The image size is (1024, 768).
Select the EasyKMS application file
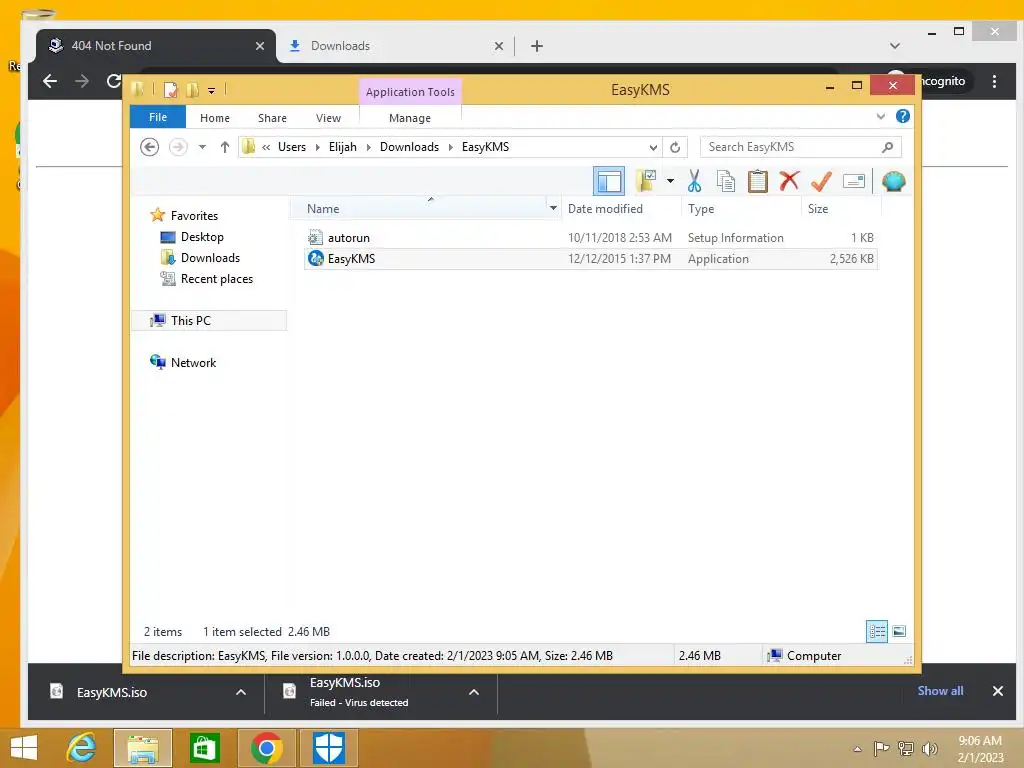click(590, 259)
